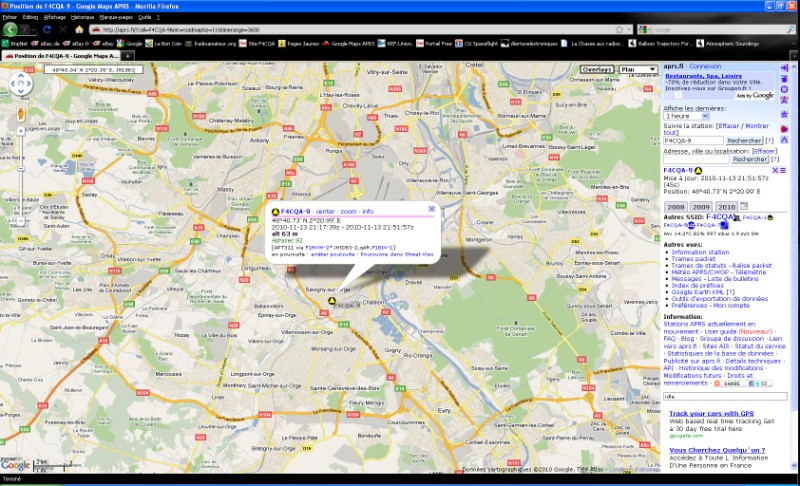Open the Affichage menu
Viewport: 800px width, 486px height.
55,17
